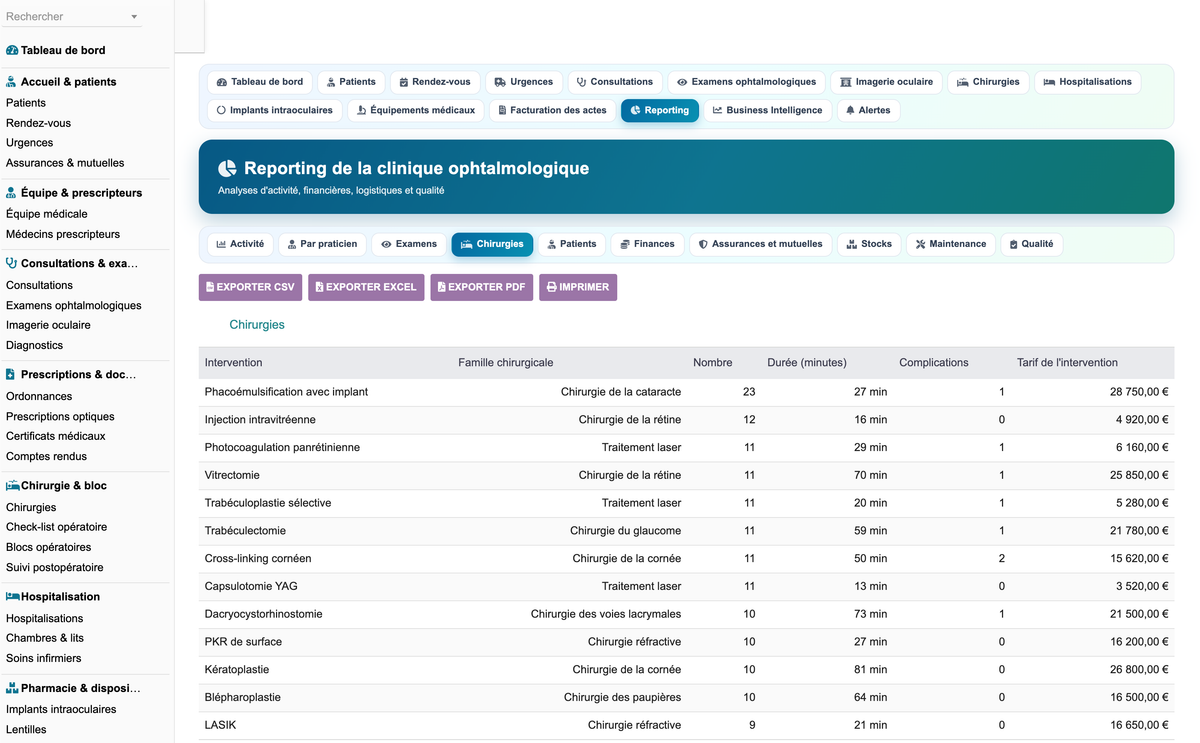The image size is (1200, 743).
Task: Click the printer icon on Imprimer button
Action: click(x=551, y=287)
